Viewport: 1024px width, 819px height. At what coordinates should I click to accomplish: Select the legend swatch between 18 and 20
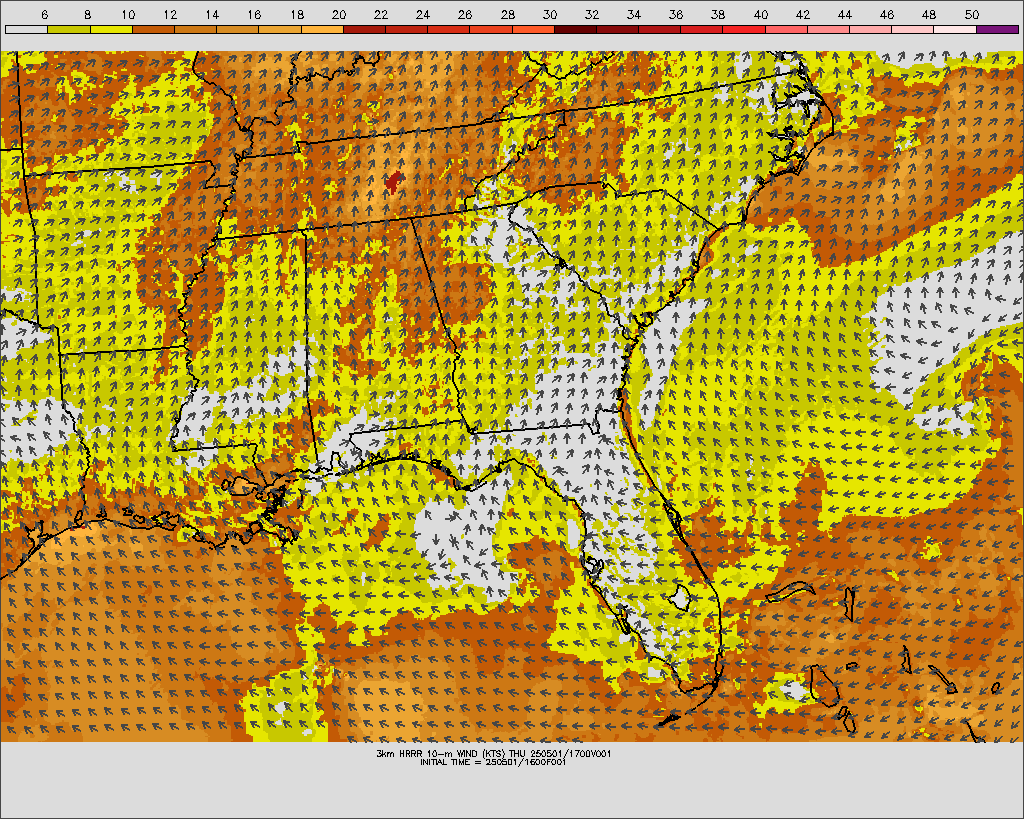coord(322,29)
